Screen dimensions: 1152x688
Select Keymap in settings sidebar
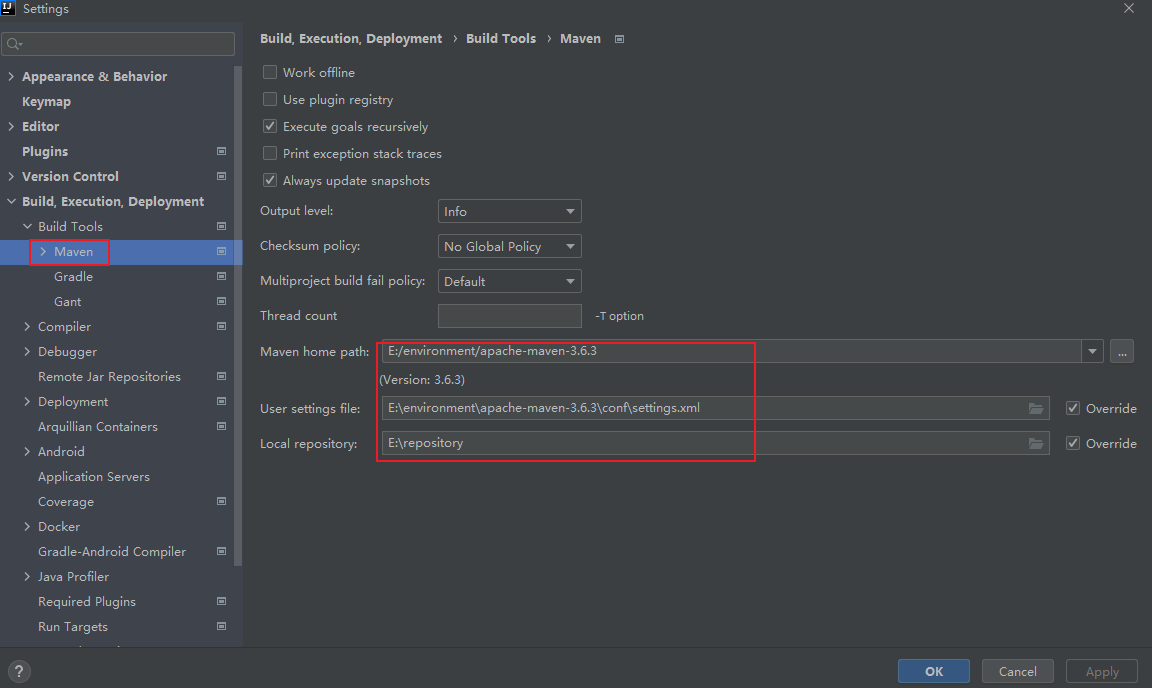coord(46,101)
